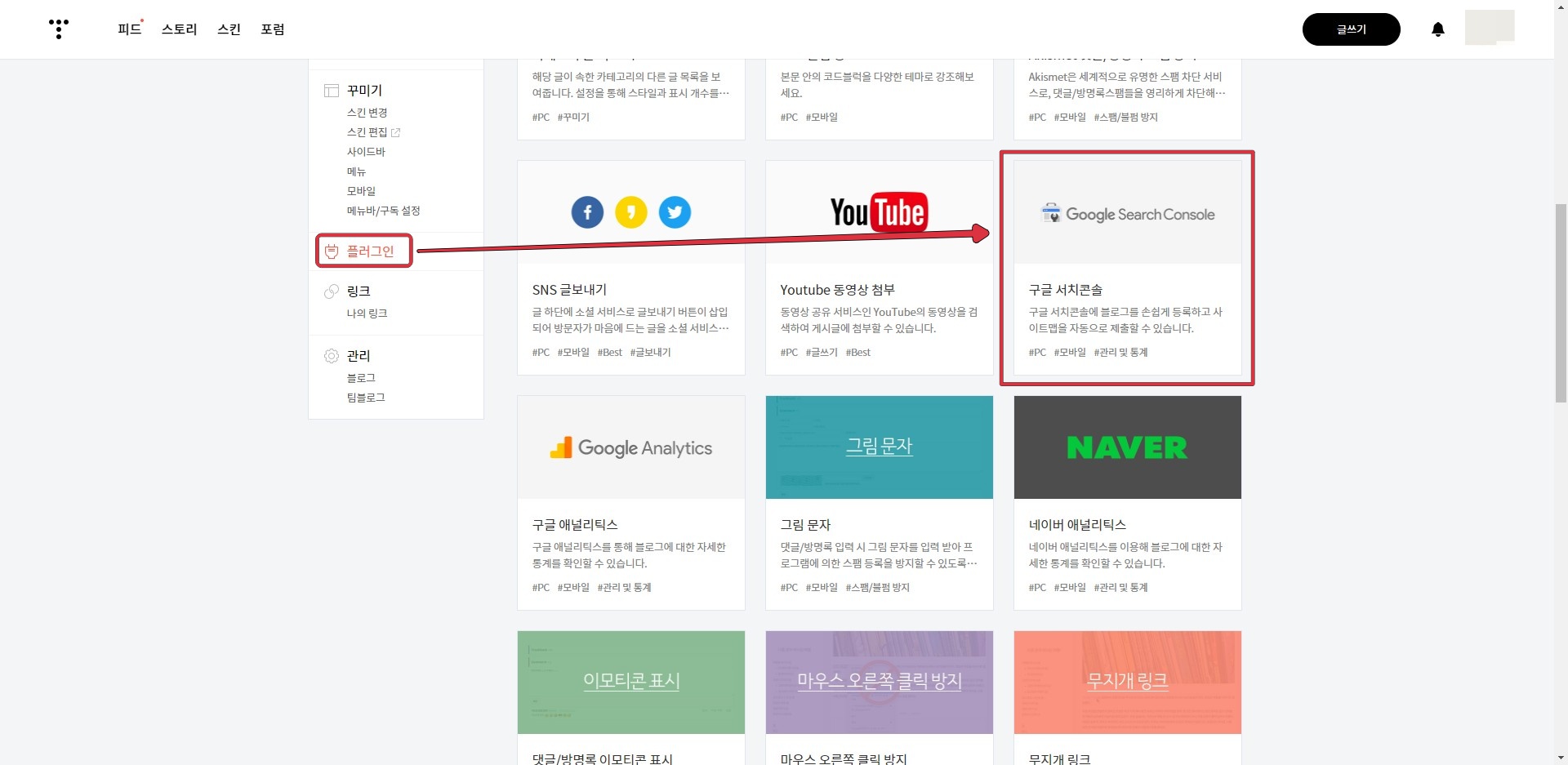Select the 플러그인 menu label

click(x=370, y=251)
